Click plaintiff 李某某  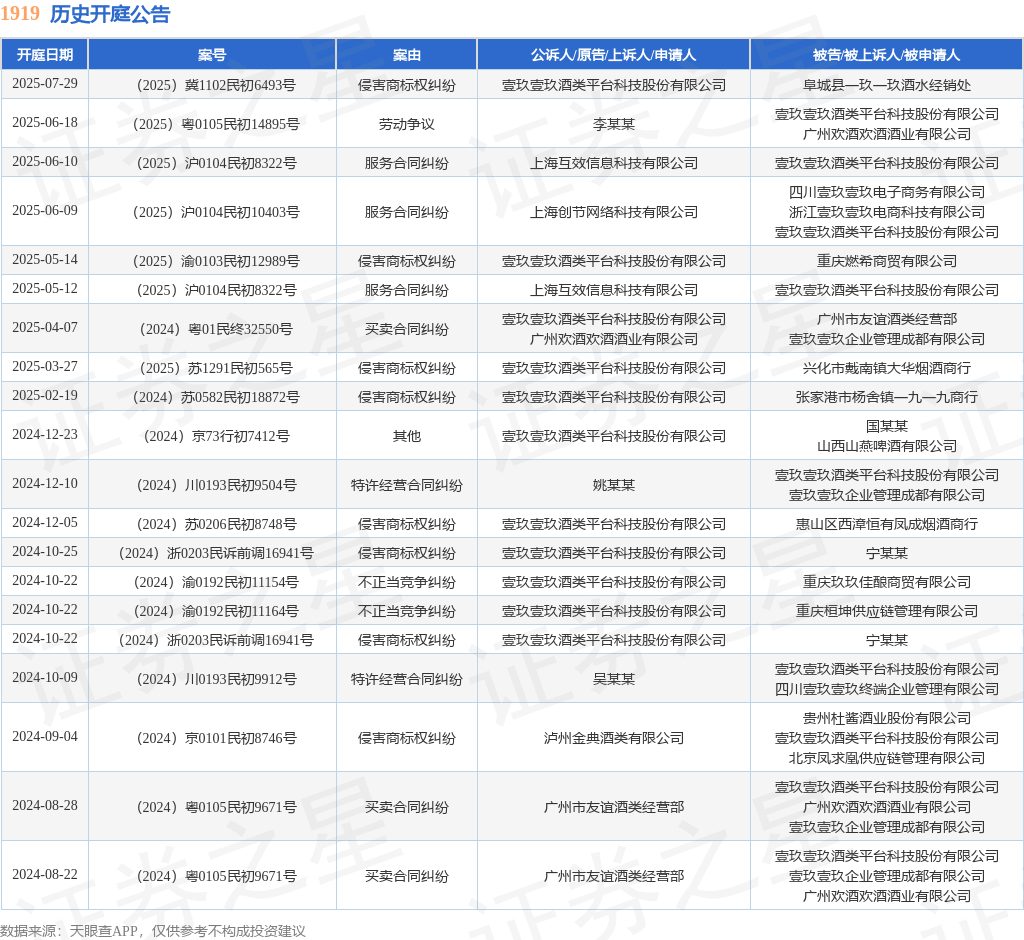[x=613, y=124]
